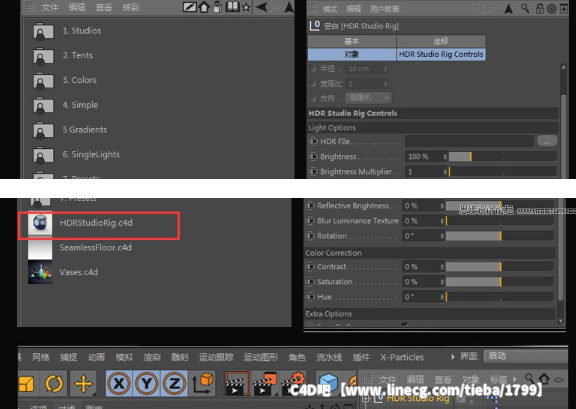Click render to picture viewer icon
This screenshot has height=409, width=576.
(x=265, y=384)
